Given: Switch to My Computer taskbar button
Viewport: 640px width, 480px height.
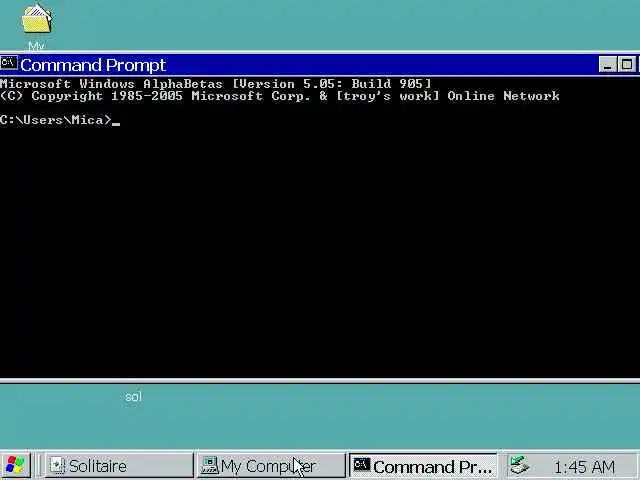Looking at the screenshot, I should click(271, 466).
